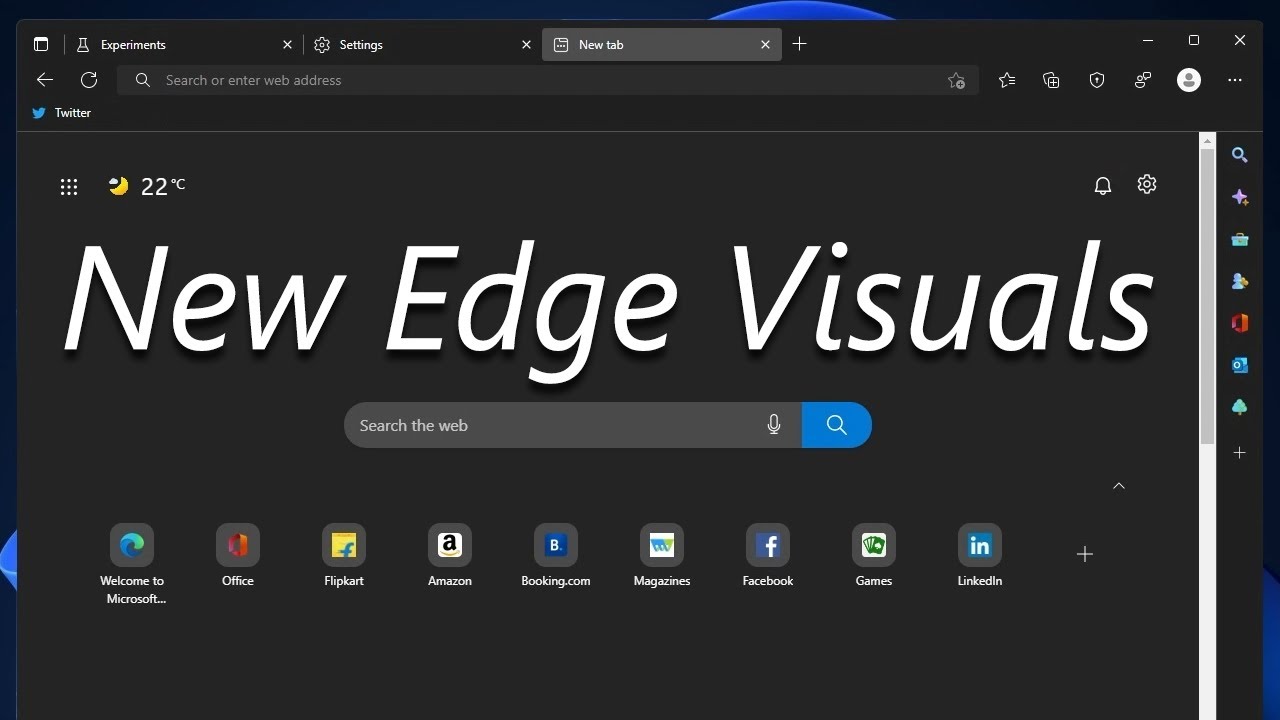Viewport: 1280px width, 720px height.
Task: Click the blue web search button
Action: (837, 425)
